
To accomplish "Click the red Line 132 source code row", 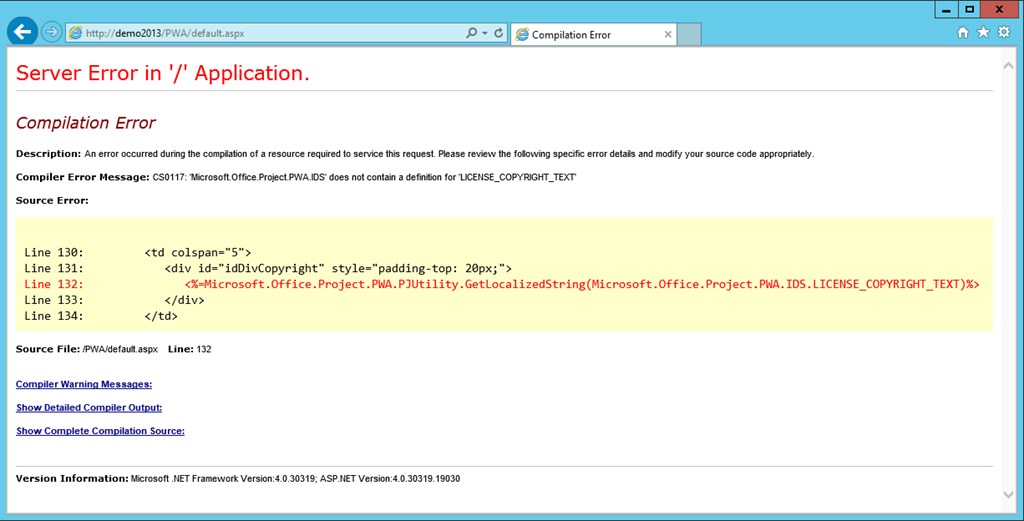I will click(x=502, y=284).
